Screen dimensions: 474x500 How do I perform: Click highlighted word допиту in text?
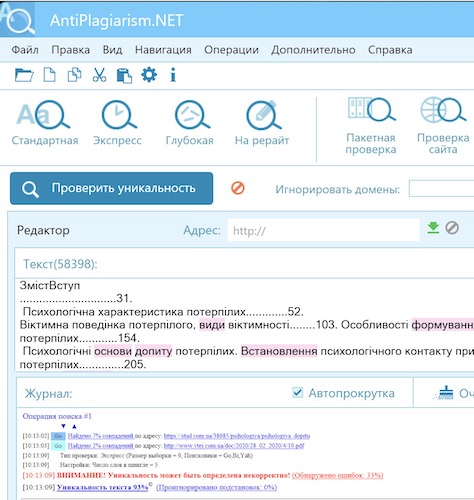click(x=154, y=351)
